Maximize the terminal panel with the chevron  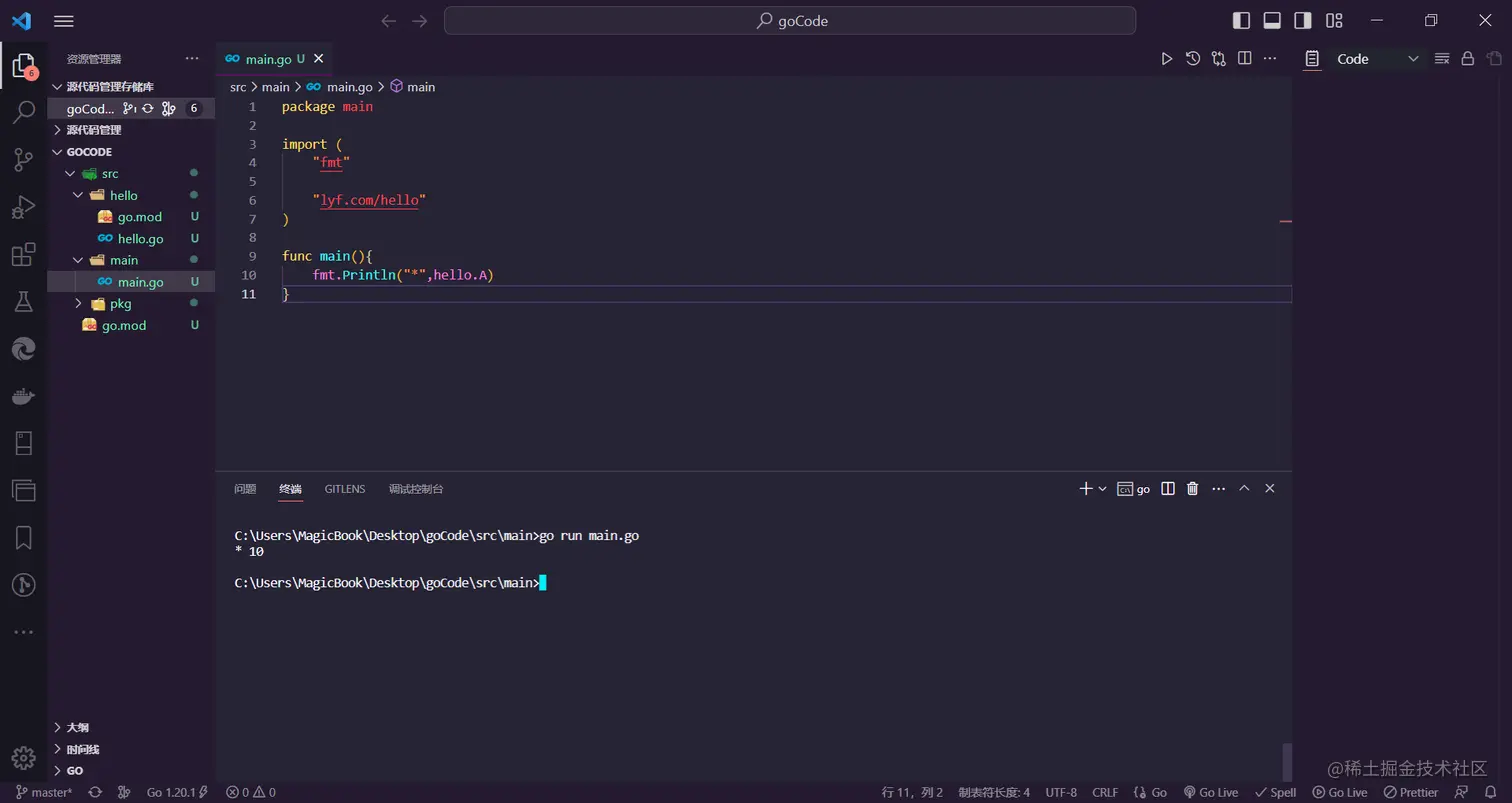tap(1244, 489)
